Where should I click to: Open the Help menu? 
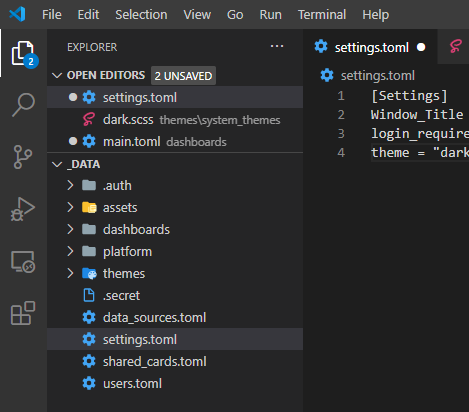376,15
